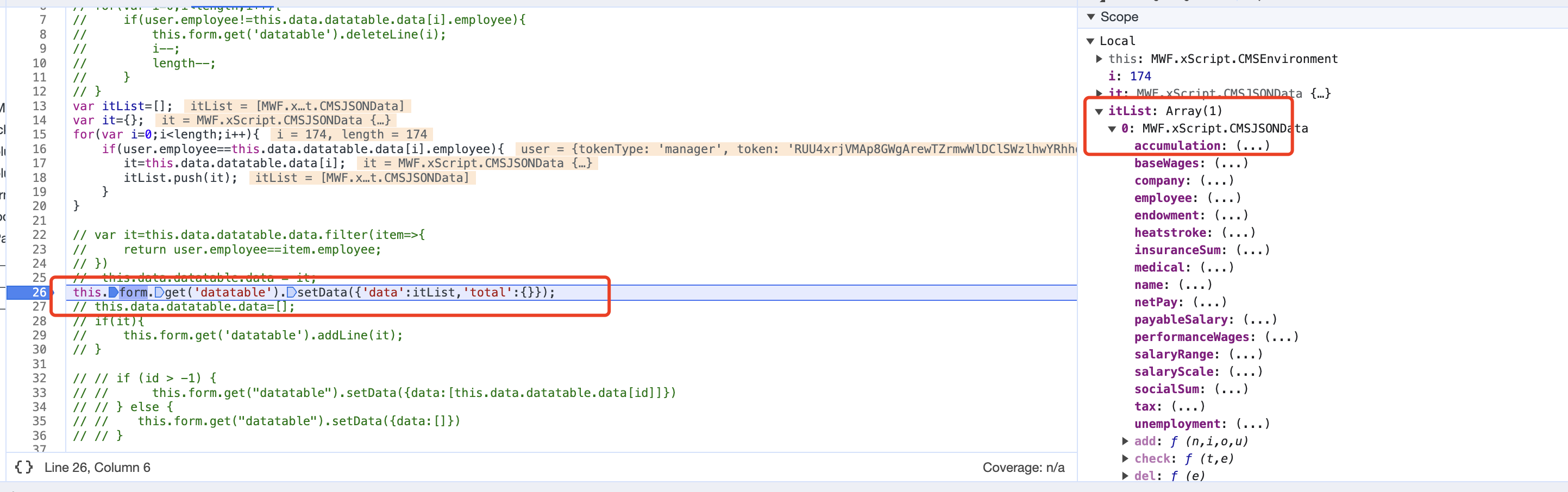Click the 'Coverage: n/a' status text
The image size is (1568, 492).
point(1023,468)
